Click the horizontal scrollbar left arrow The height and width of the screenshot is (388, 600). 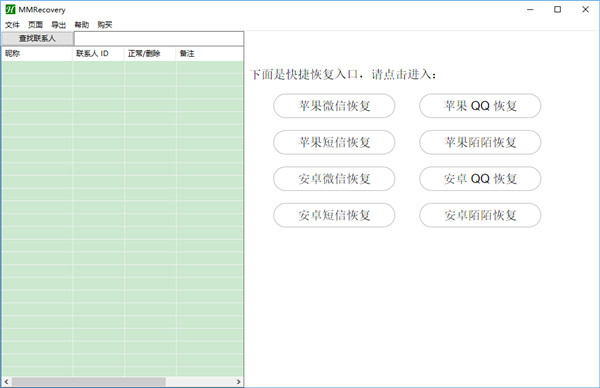6,381
